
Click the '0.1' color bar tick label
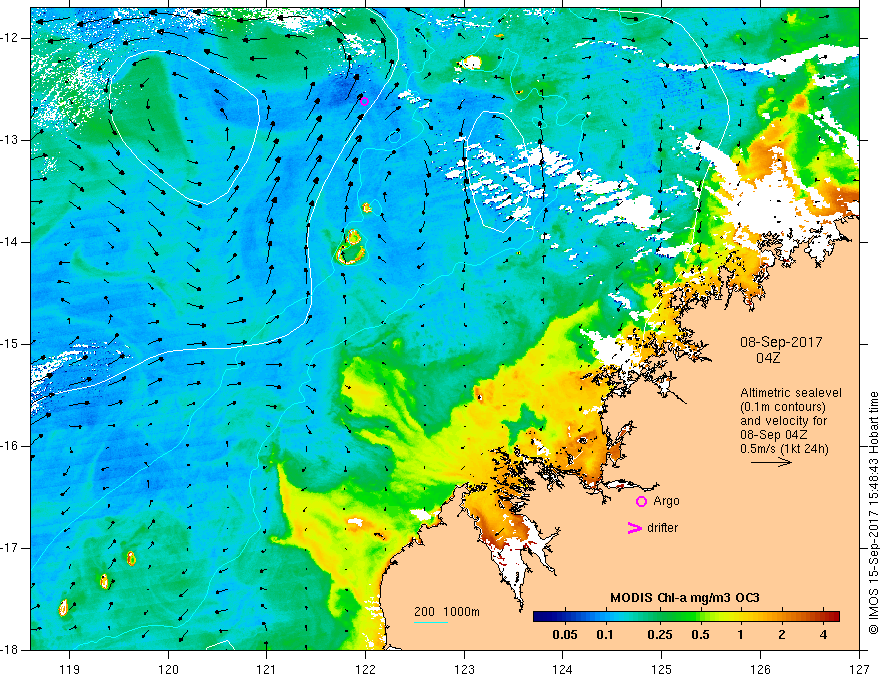point(605,635)
